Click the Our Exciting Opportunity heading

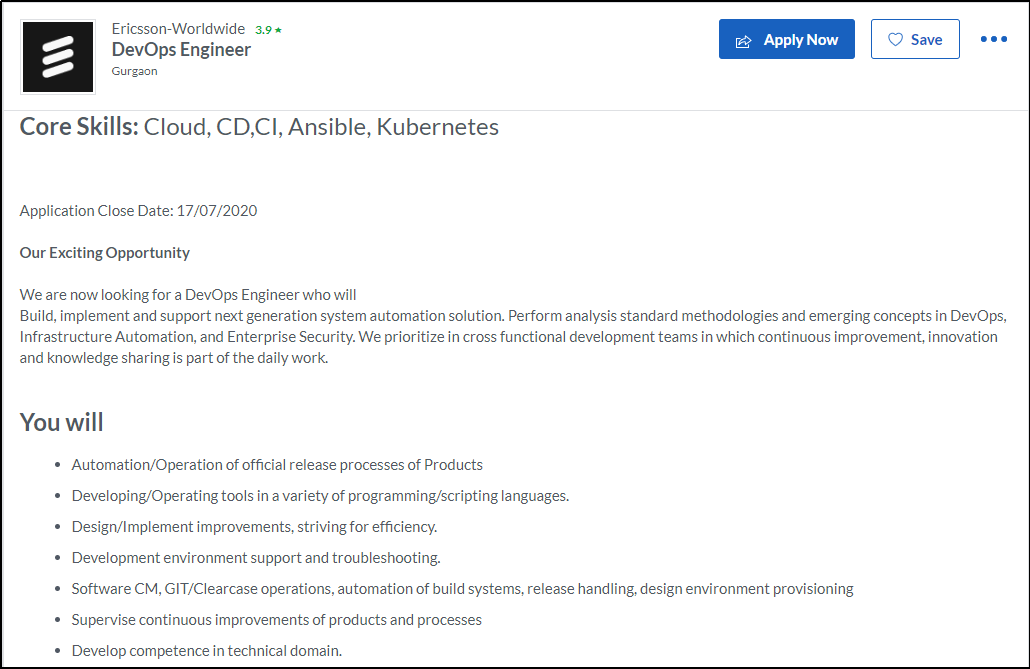pos(105,253)
